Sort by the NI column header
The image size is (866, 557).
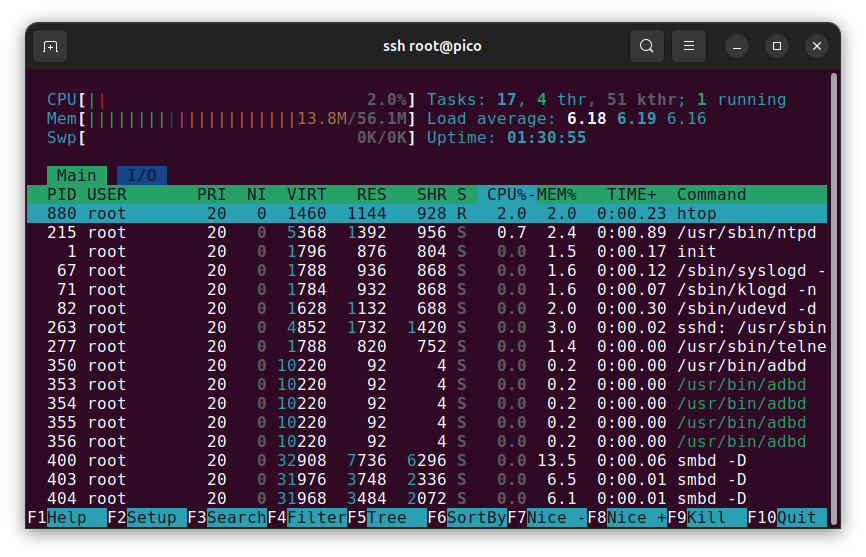pos(256,195)
